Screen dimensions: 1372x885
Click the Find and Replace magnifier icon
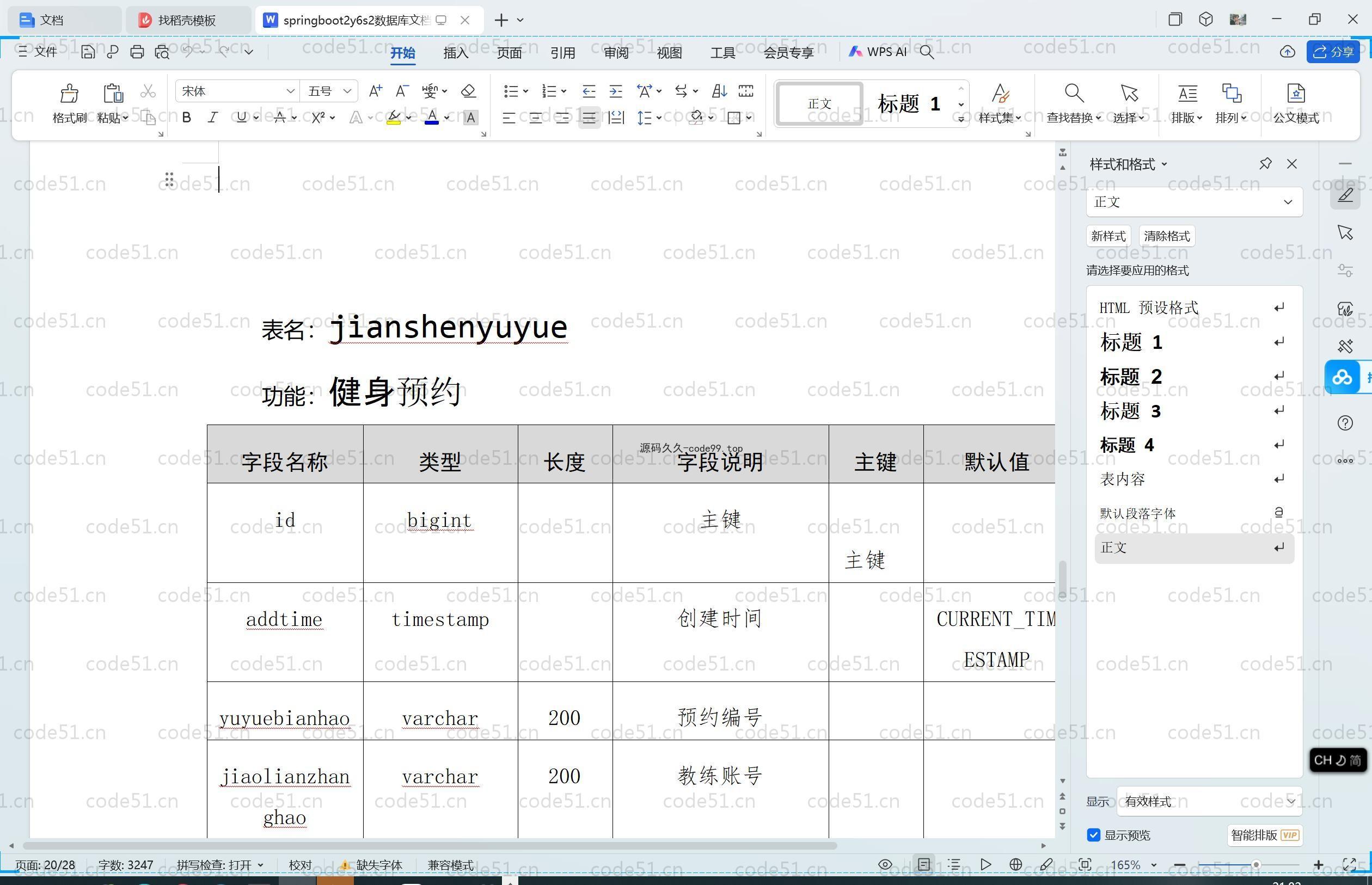(x=1074, y=93)
